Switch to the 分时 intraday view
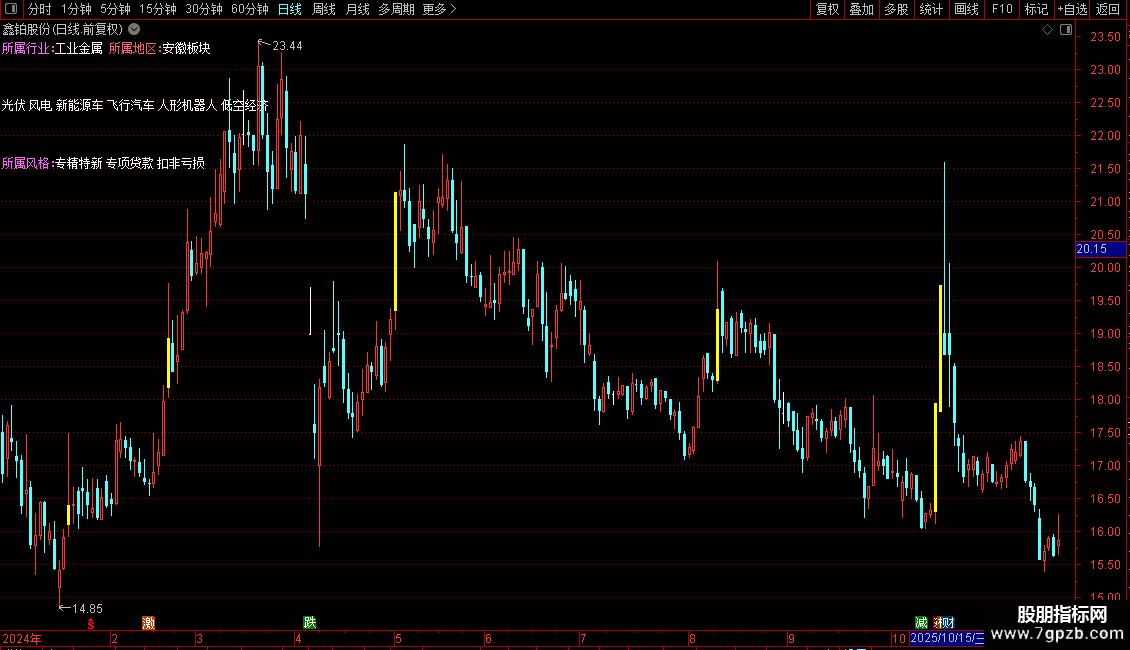 coord(40,9)
